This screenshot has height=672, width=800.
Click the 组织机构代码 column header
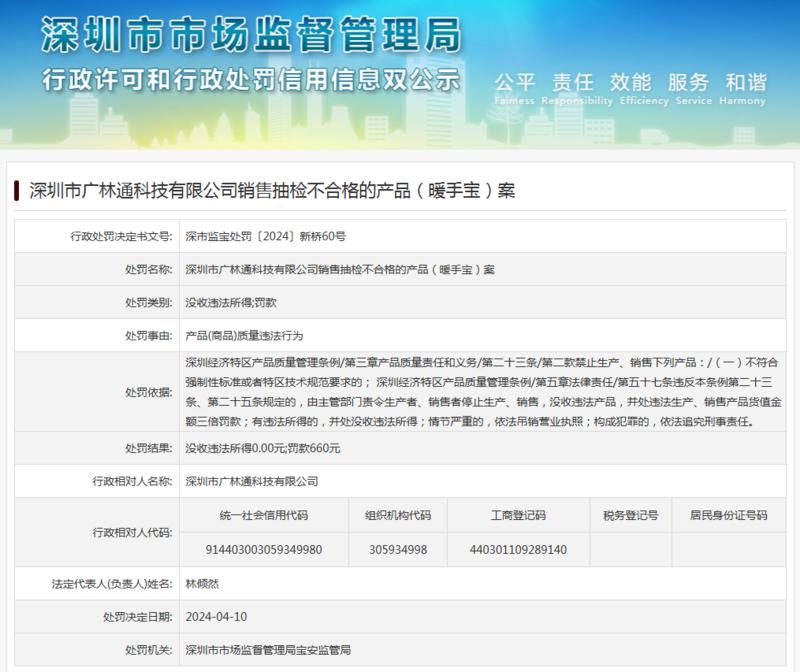pos(398,515)
